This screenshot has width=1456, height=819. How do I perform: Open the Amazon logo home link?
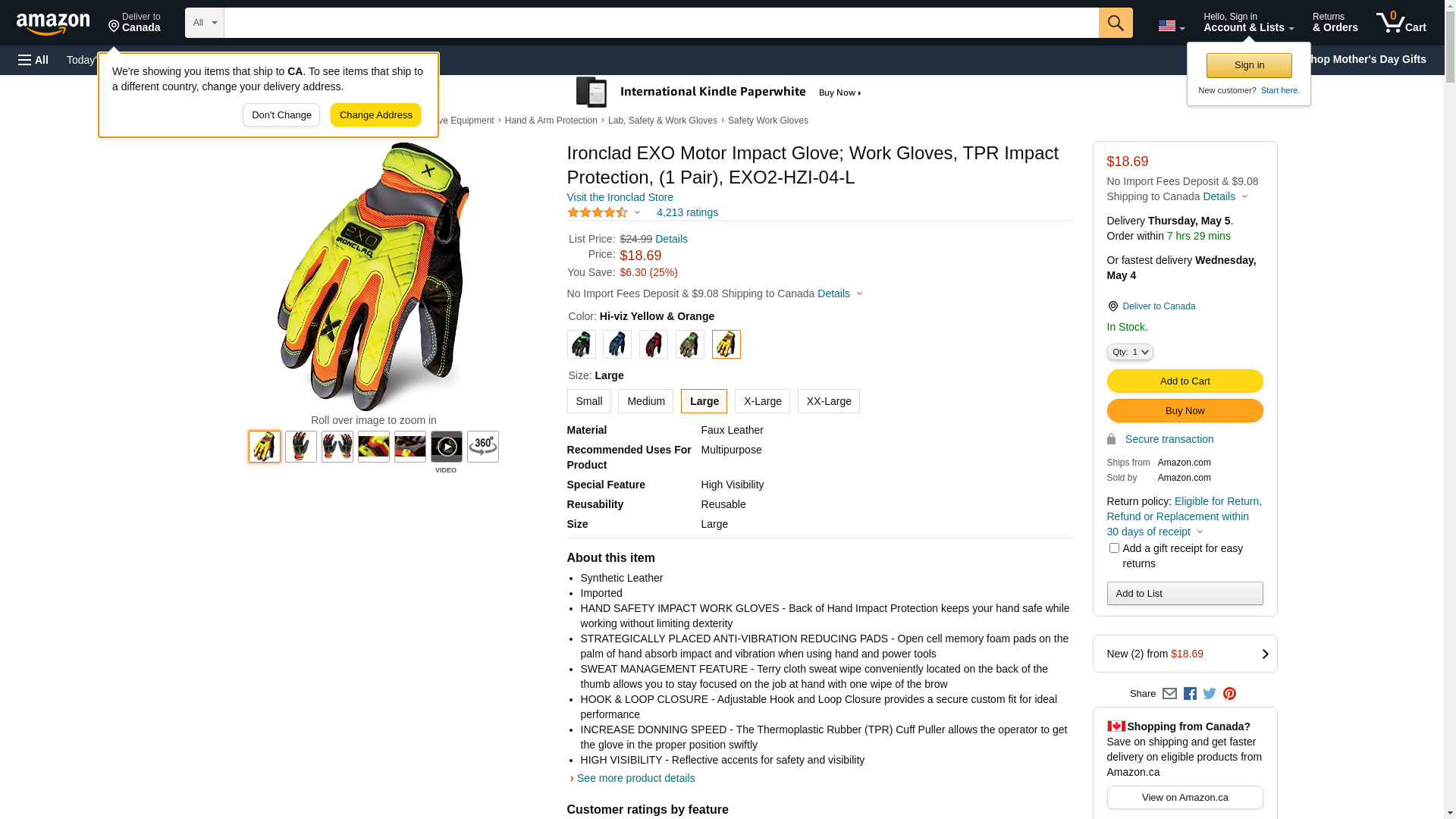tap(53, 24)
